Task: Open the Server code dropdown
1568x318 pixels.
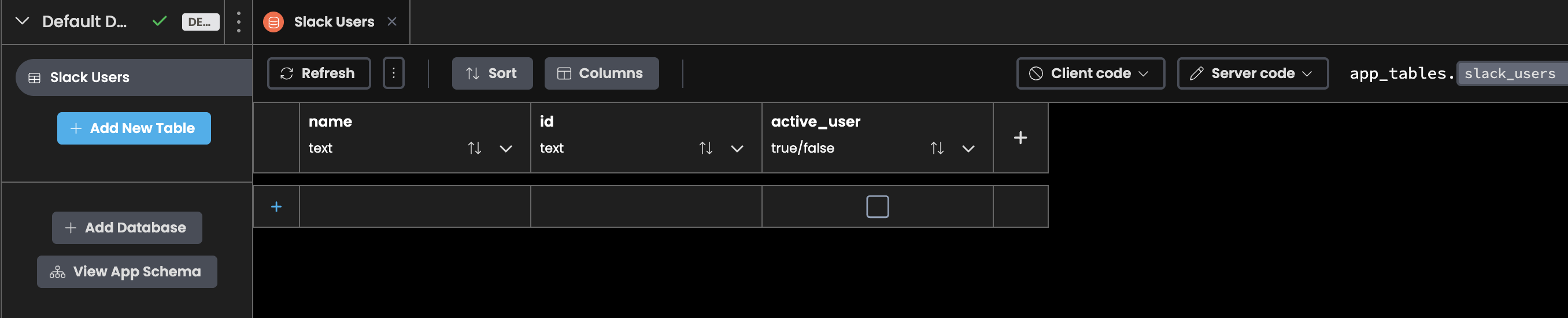Action: 1252,73
